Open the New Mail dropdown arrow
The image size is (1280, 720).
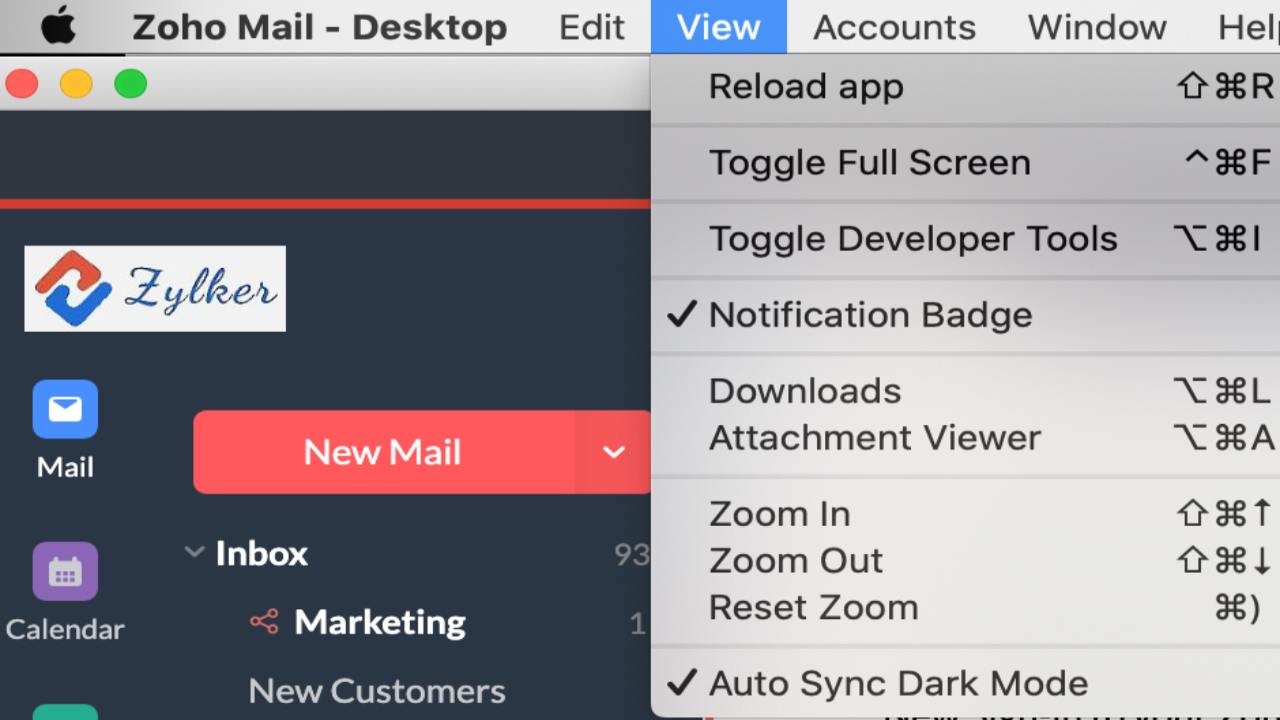tap(613, 452)
